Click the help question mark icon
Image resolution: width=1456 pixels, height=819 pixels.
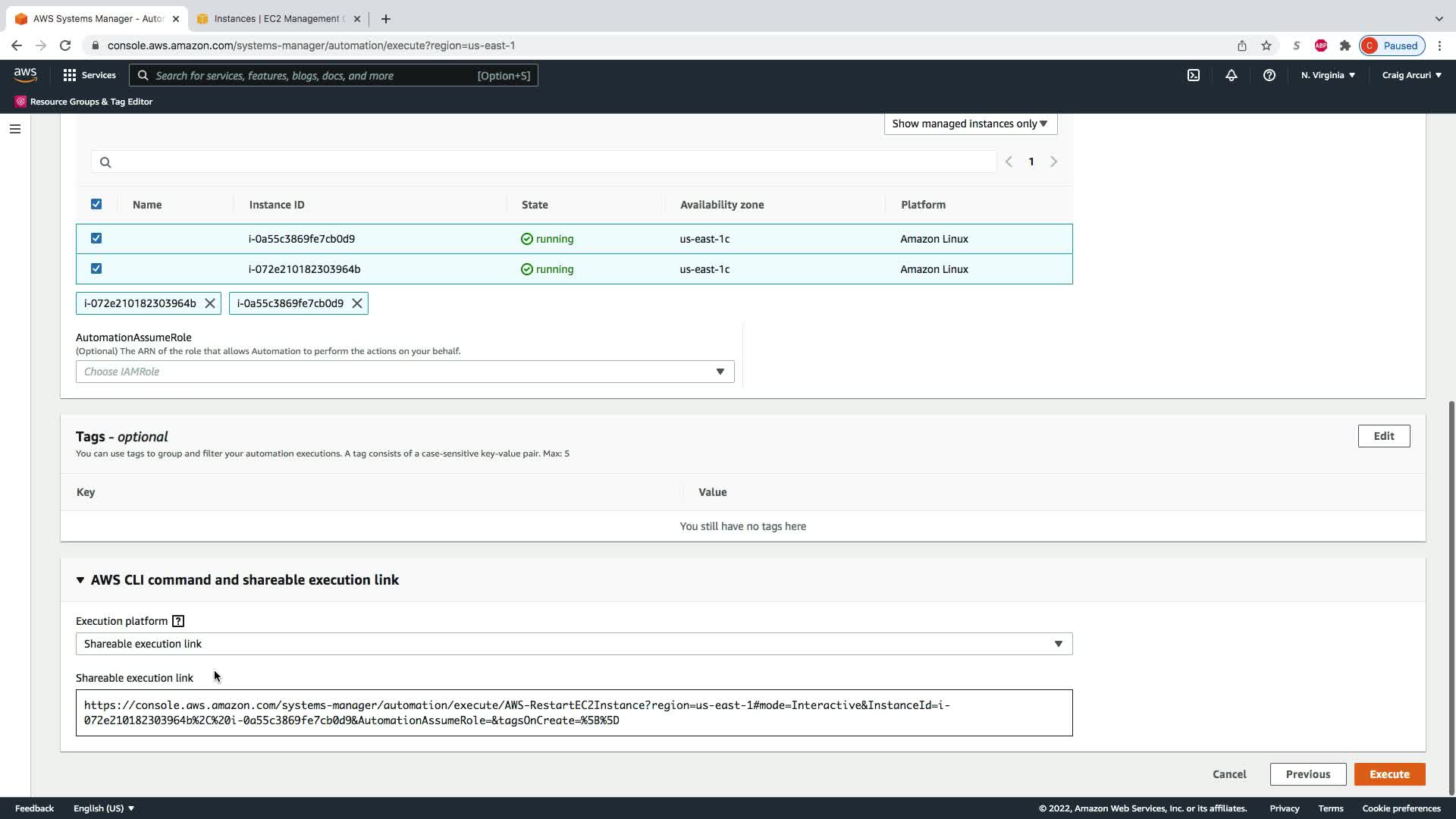[x=1269, y=75]
